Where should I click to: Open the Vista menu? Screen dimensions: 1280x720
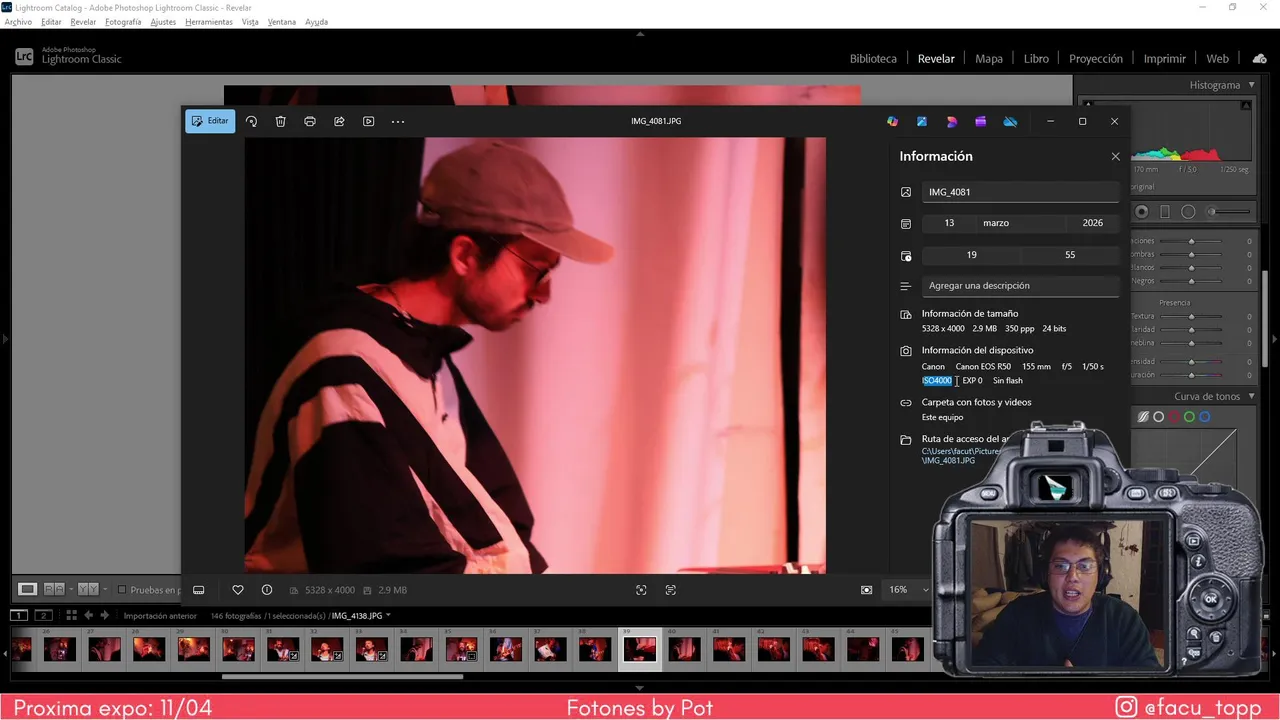coord(250,22)
